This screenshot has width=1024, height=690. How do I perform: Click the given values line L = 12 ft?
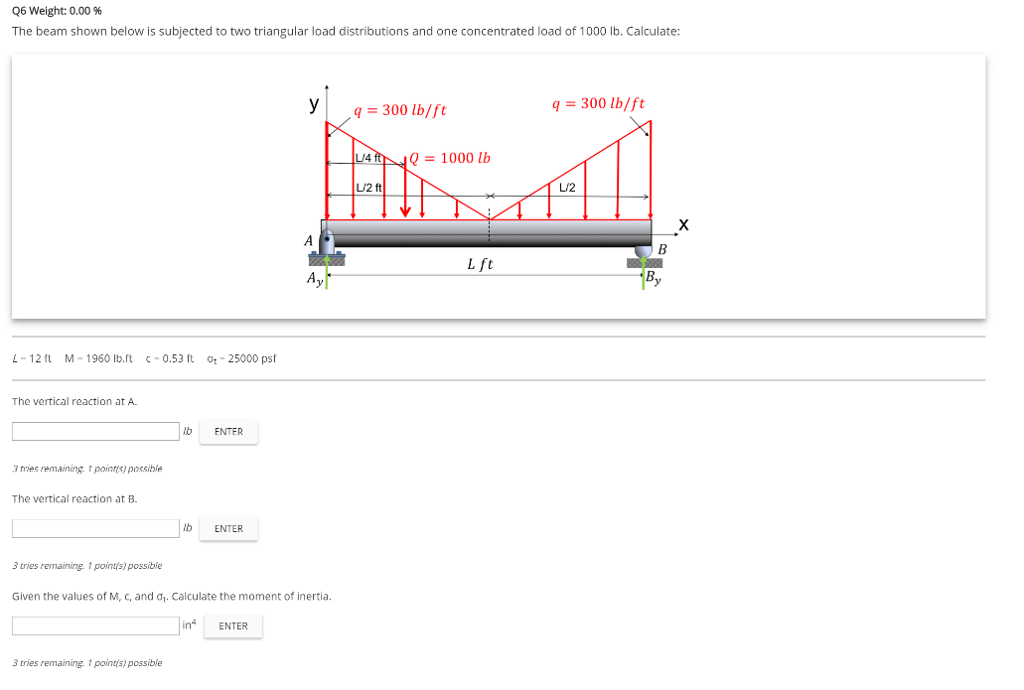point(27,358)
